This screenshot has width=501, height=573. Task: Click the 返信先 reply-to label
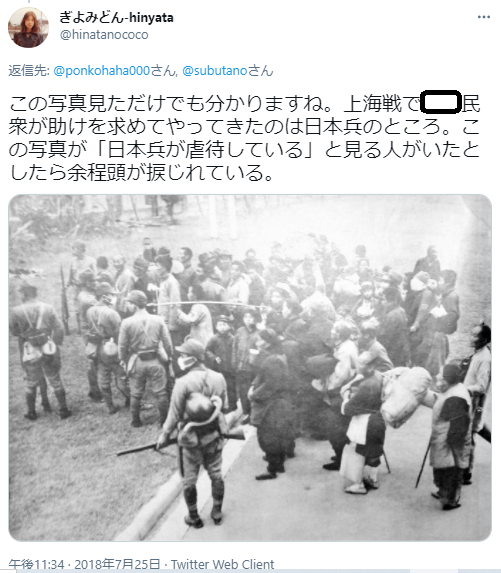29,71
